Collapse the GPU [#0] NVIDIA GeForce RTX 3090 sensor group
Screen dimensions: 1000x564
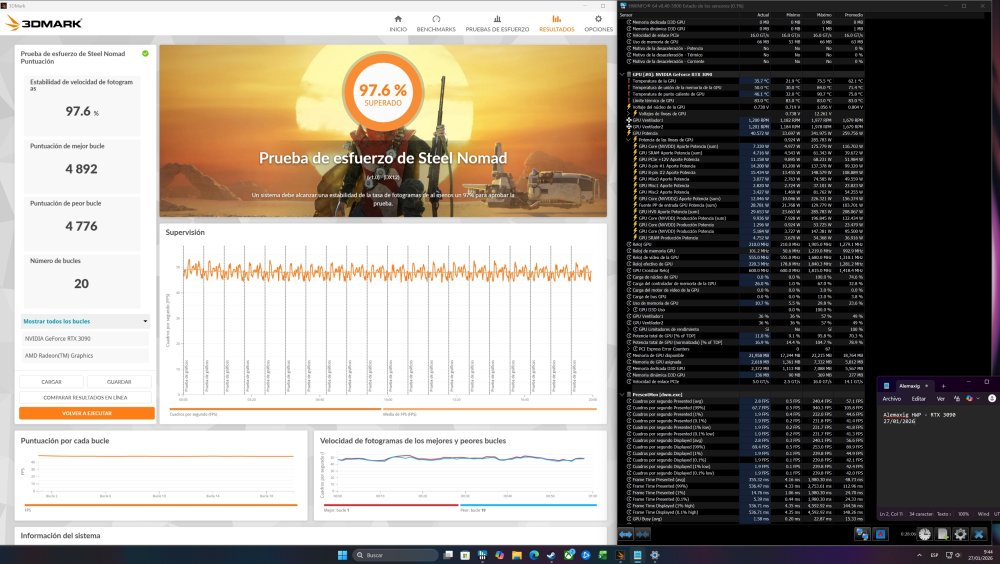622,74
